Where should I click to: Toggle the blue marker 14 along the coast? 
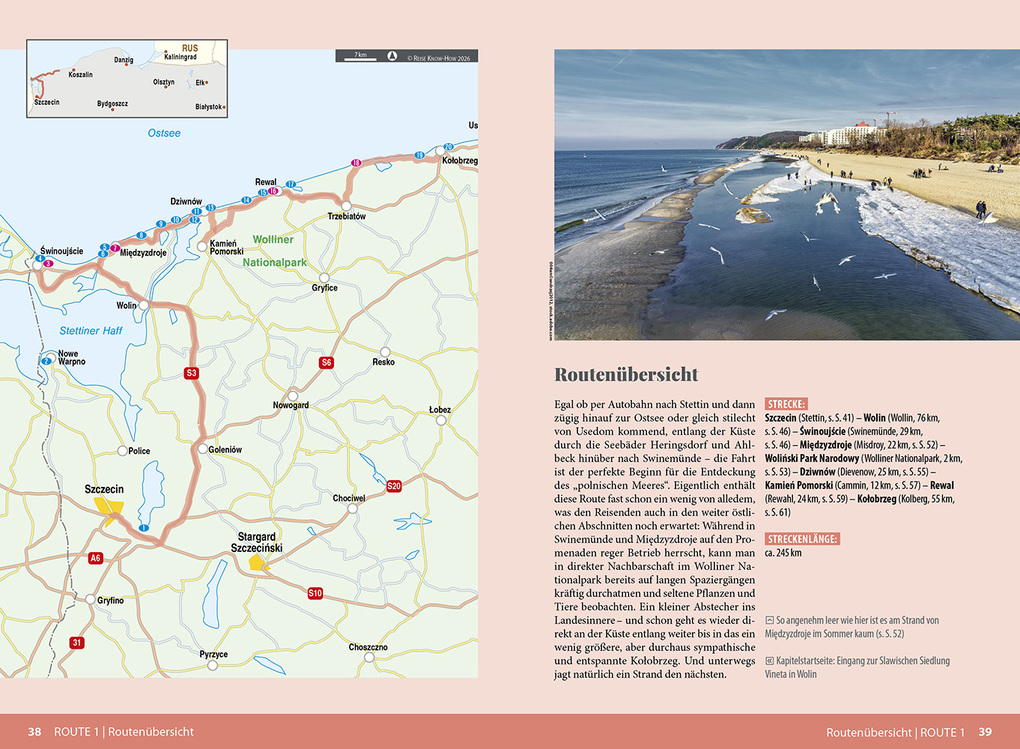(246, 200)
